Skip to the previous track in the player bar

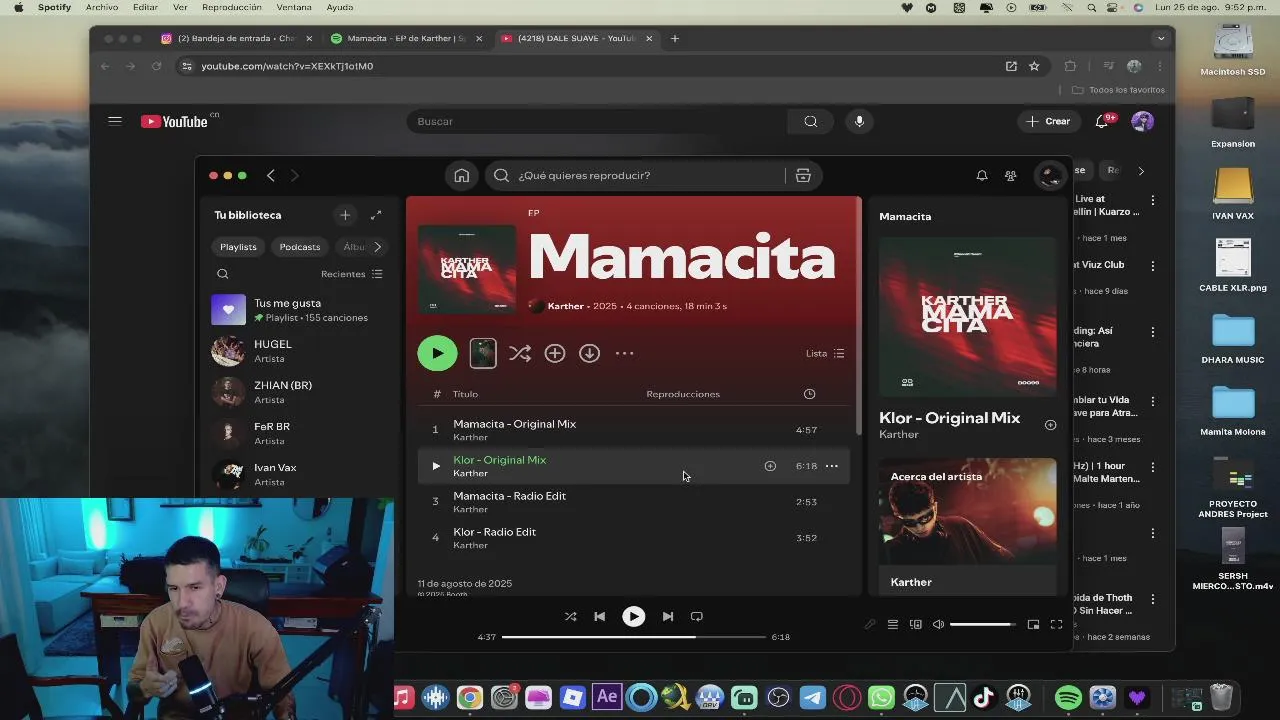599,617
